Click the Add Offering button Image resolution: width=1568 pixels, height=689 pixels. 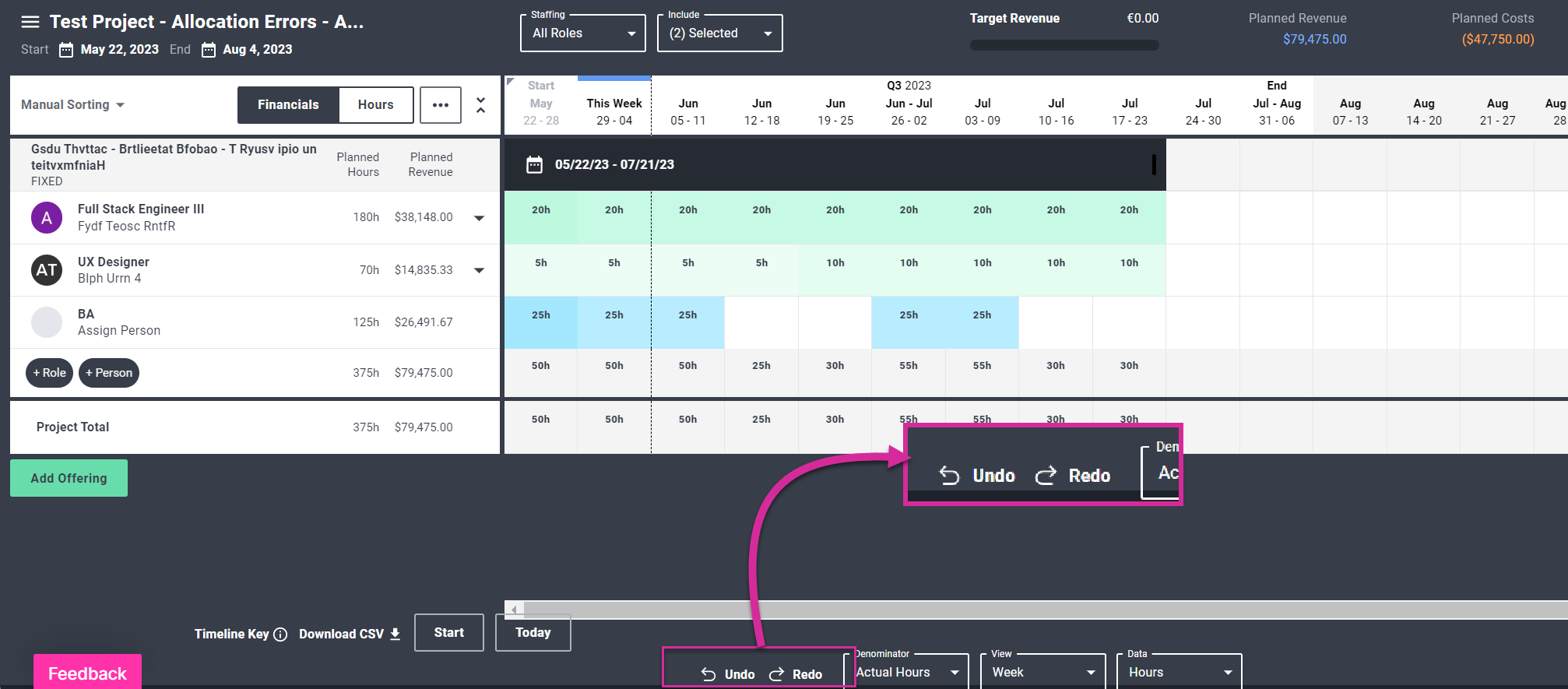(x=69, y=478)
